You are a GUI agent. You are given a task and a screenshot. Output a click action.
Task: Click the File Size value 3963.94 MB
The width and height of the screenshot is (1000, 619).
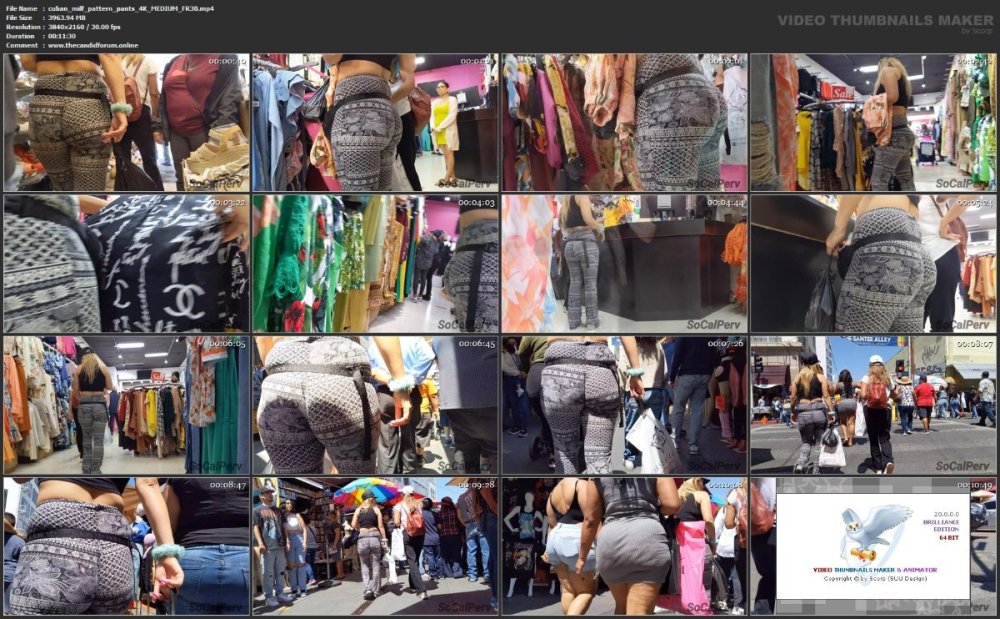coord(68,18)
